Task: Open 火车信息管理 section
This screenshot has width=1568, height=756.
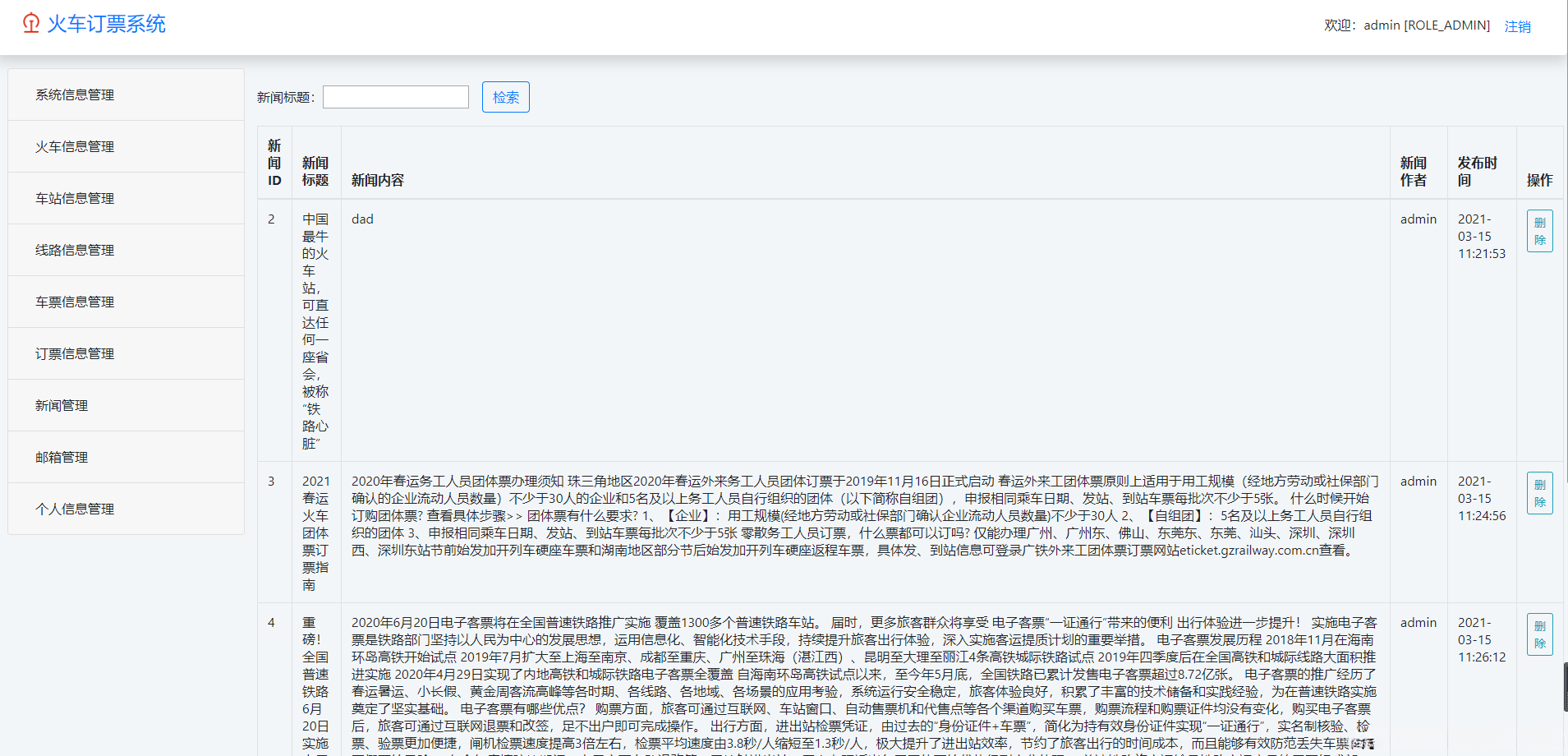Action: [75, 146]
